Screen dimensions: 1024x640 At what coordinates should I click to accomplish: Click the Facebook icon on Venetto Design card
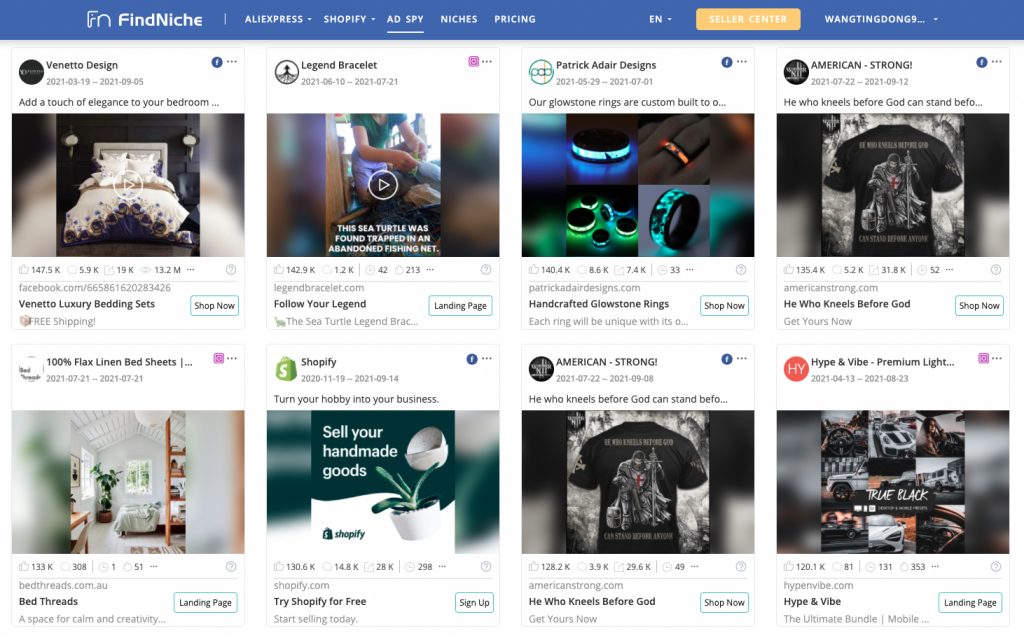[x=217, y=62]
